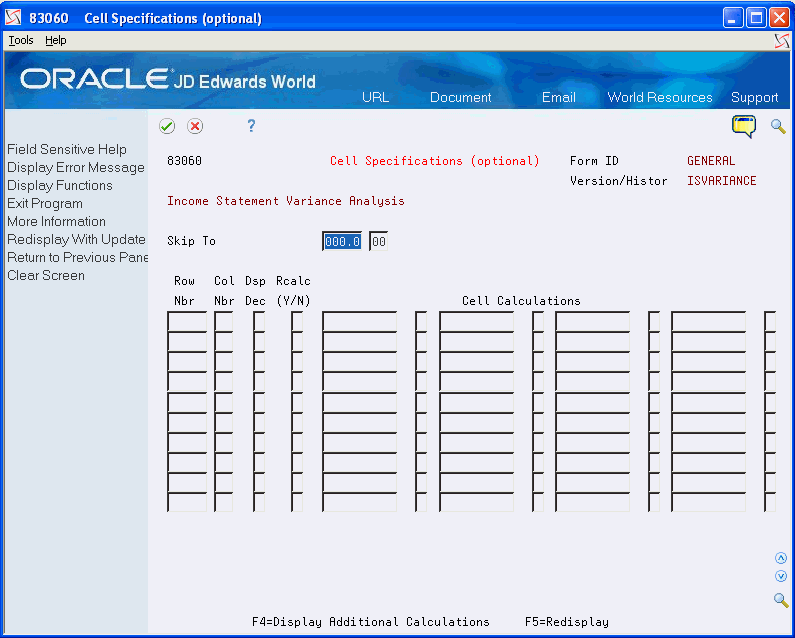Click the GENERAL Form ID value
This screenshot has width=795, height=638.
tap(711, 161)
